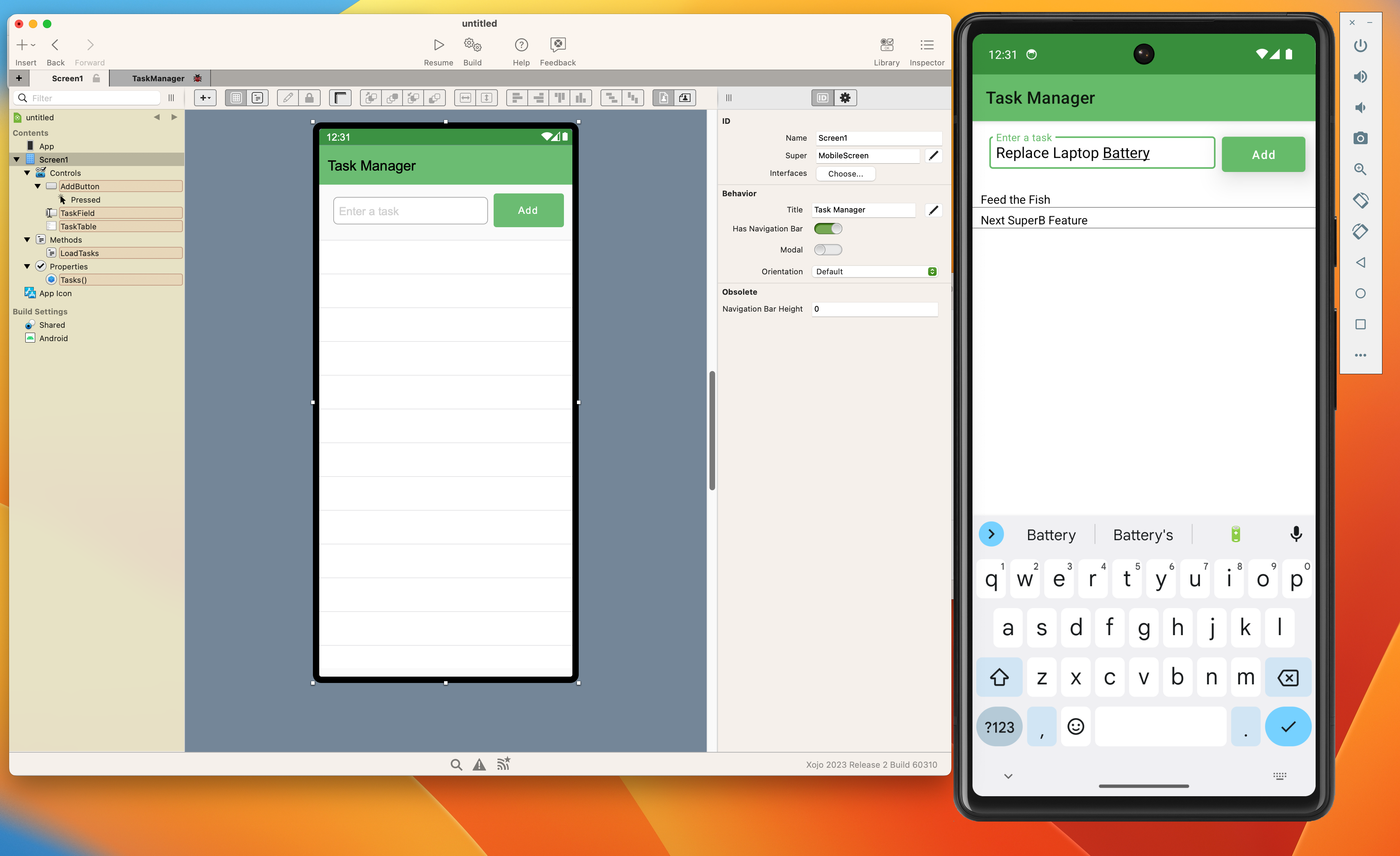Image resolution: width=1400 pixels, height=856 pixels.
Task: Click the fill width layout icon
Action: point(465,98)
